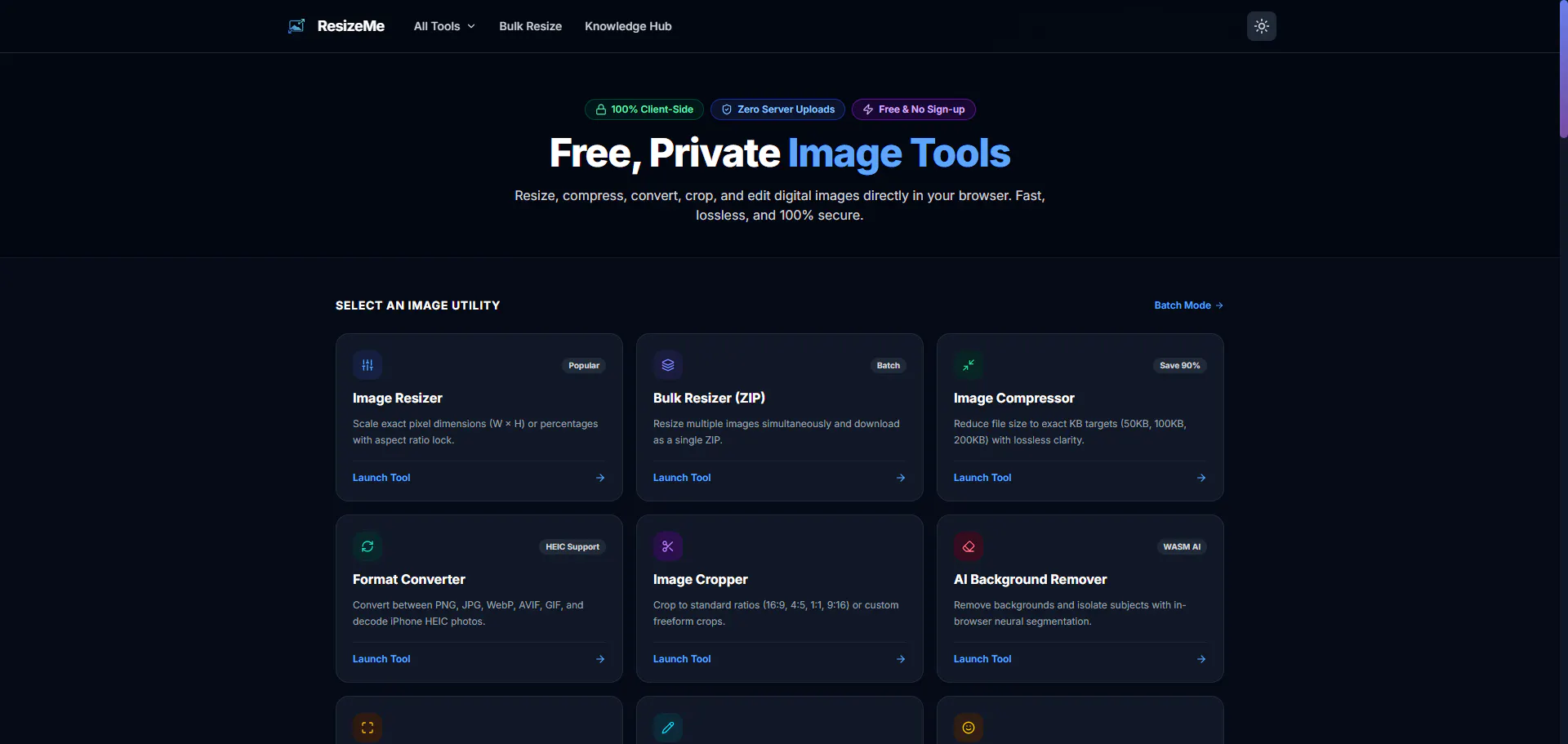Click the WASM AI badge
Viewport: 1568px width, 744px height.
click(x=1182, y=547)
